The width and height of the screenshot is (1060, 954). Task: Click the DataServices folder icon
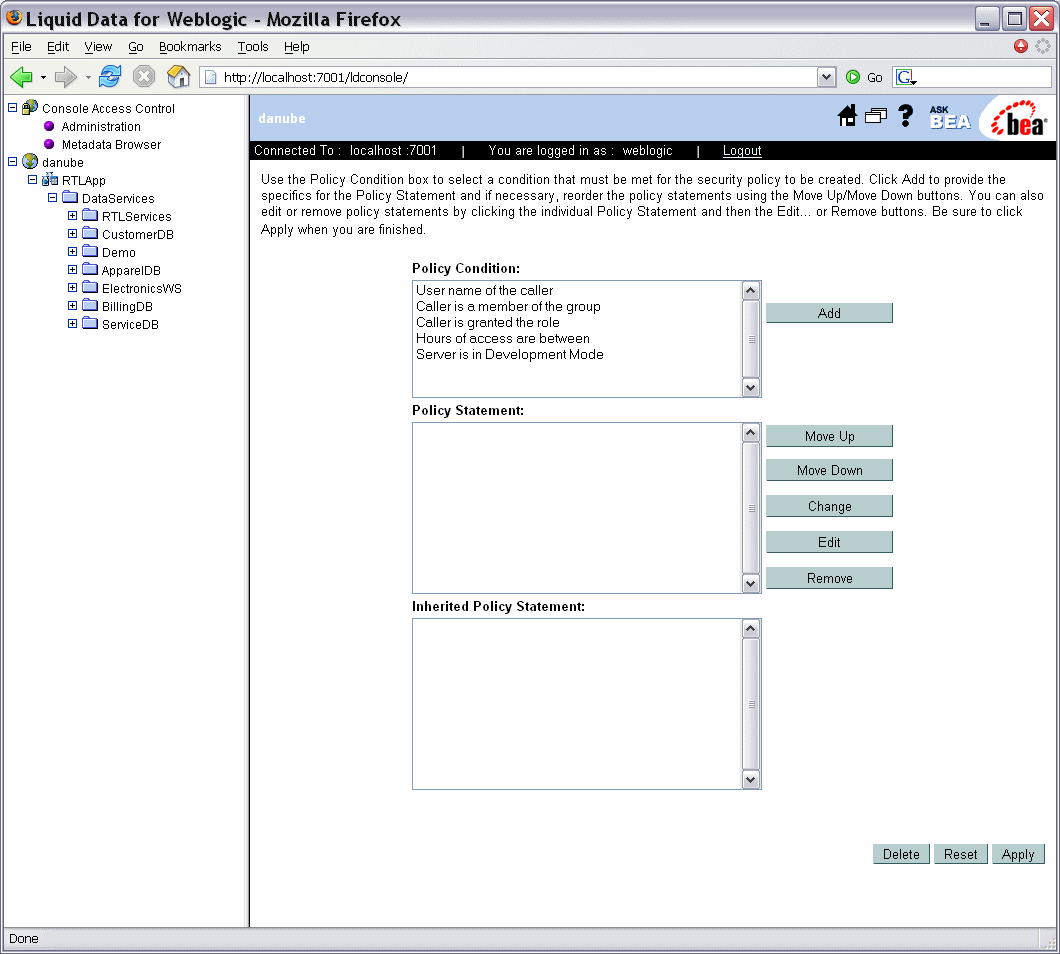70,197
